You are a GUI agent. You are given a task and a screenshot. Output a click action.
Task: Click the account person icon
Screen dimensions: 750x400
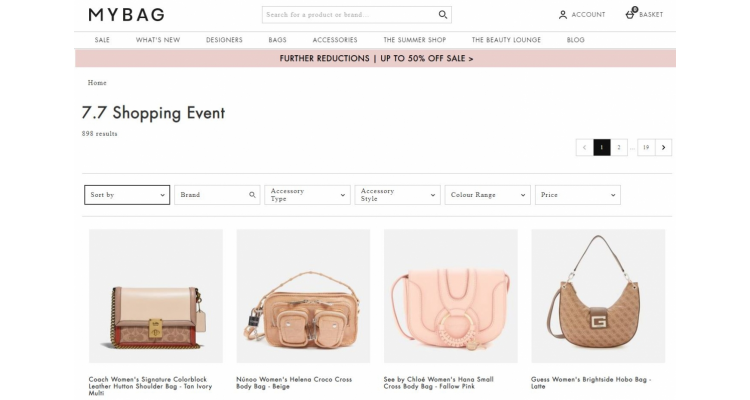click(x=563, y=15)
